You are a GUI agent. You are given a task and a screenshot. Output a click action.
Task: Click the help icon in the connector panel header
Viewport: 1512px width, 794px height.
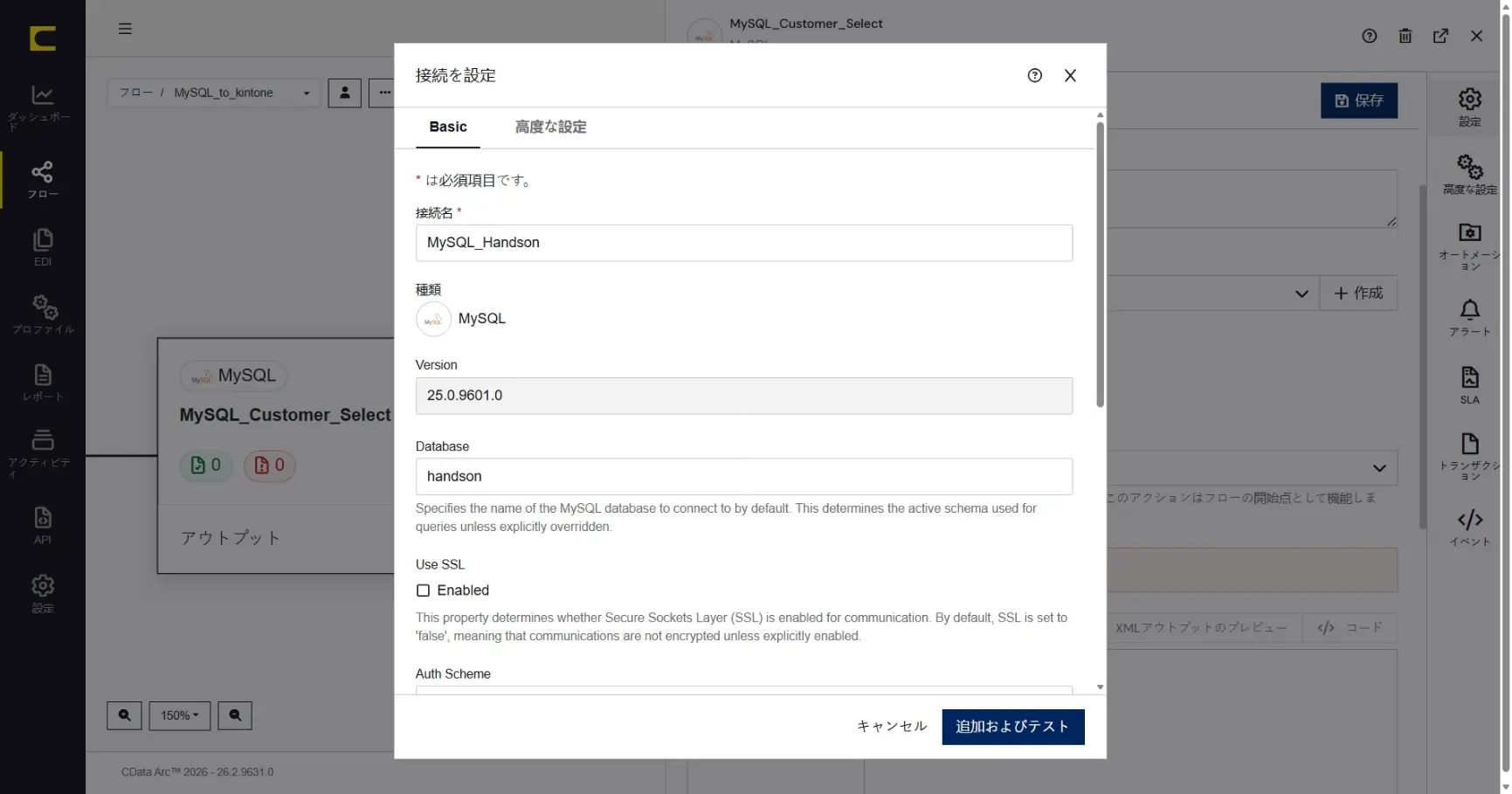1369,36
